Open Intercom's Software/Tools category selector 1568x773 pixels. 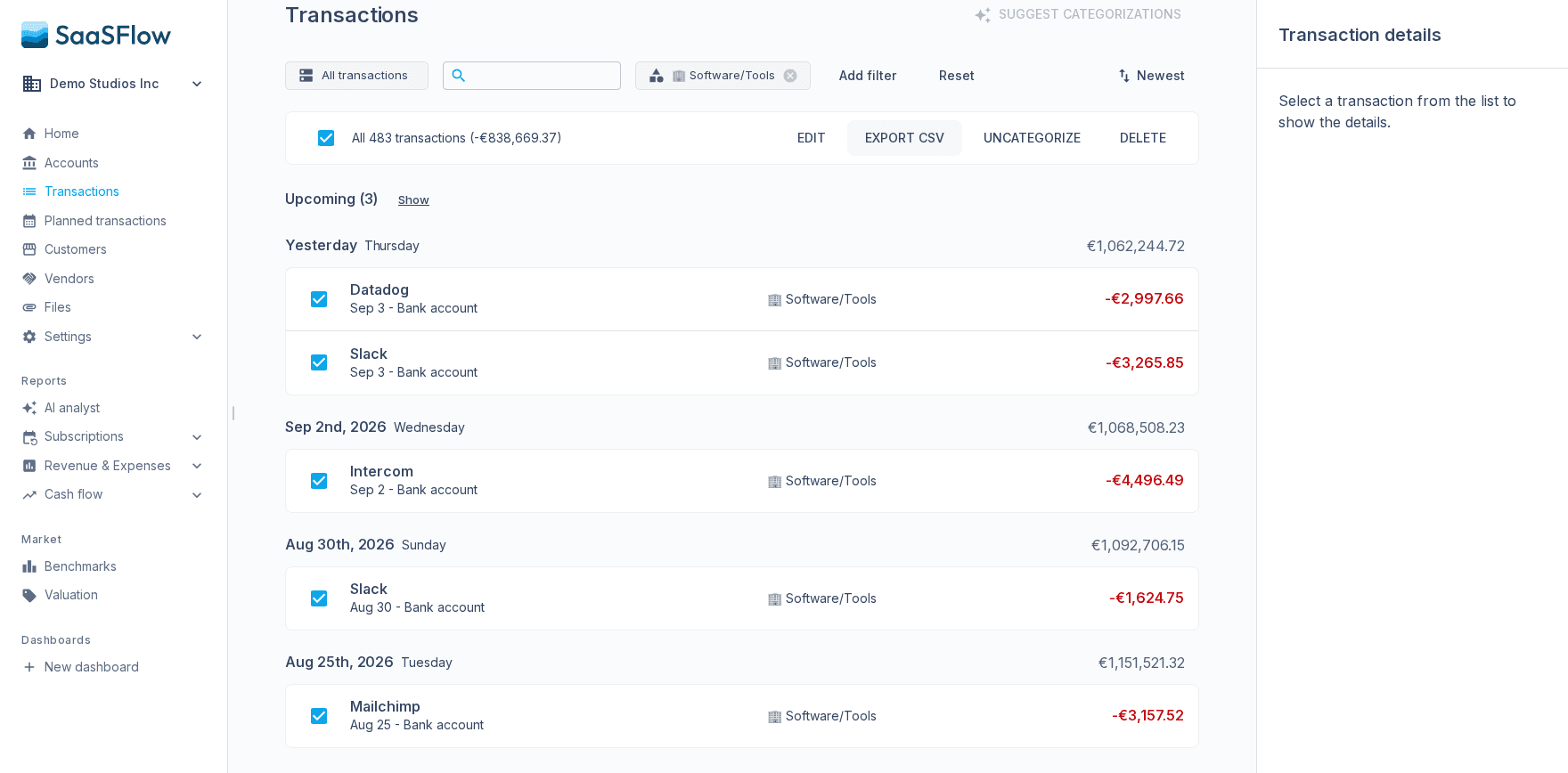pyautogui.click(x=822, y=481)
